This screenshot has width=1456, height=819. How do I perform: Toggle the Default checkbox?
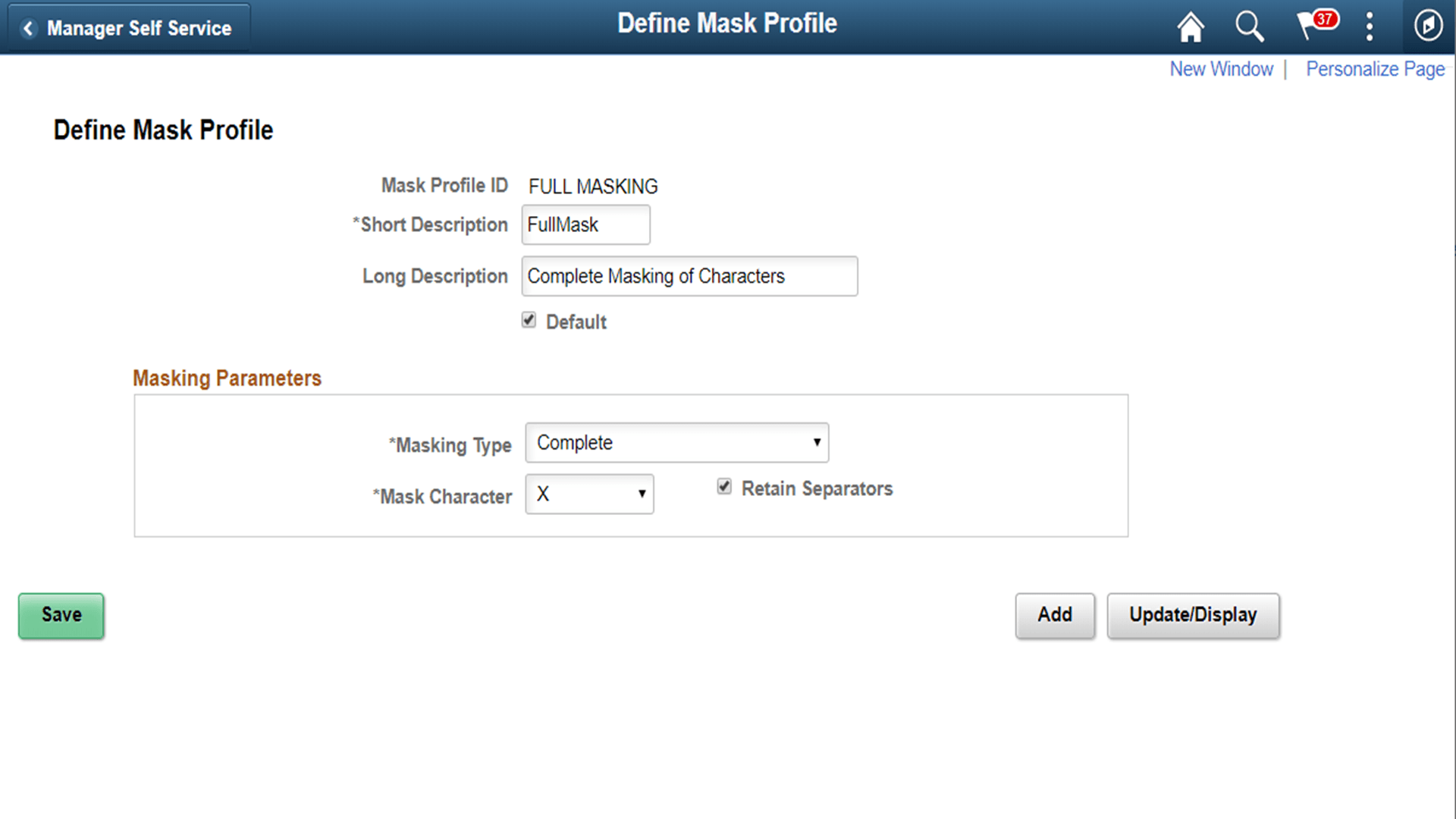529,320
